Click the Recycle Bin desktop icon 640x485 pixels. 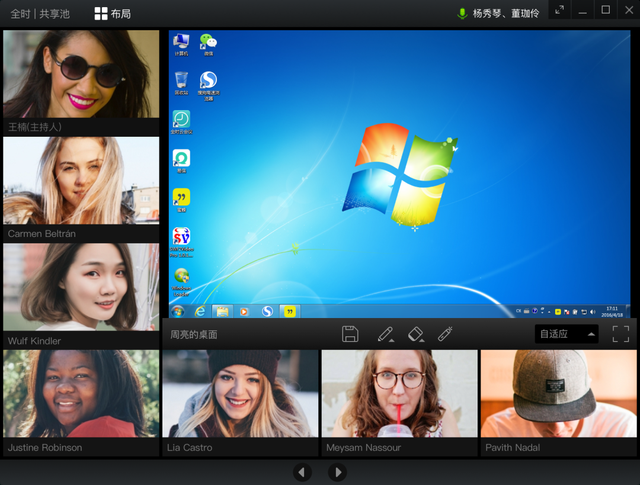coord(181,83)
